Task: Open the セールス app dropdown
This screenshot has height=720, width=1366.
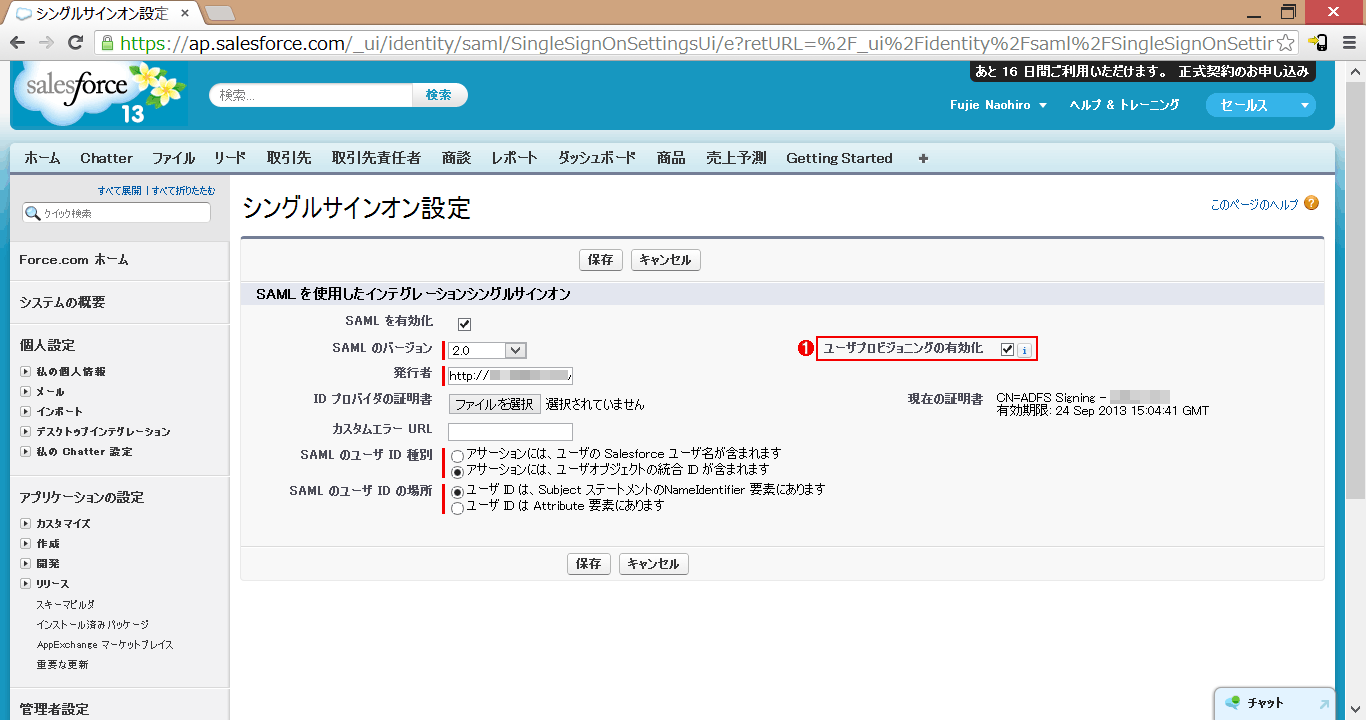Action: point(1261,105)
